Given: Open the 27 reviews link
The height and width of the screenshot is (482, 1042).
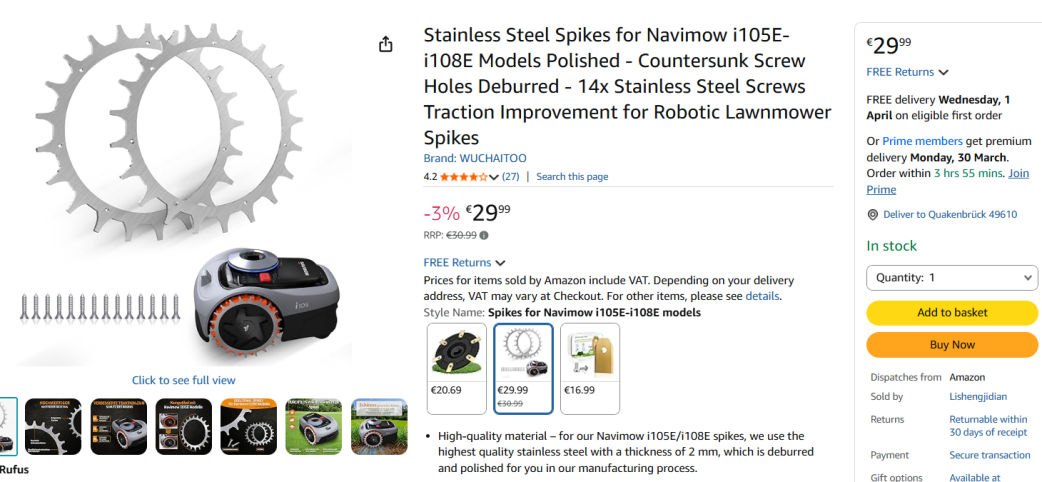Looking at the screenshot, I should (510, 177).
